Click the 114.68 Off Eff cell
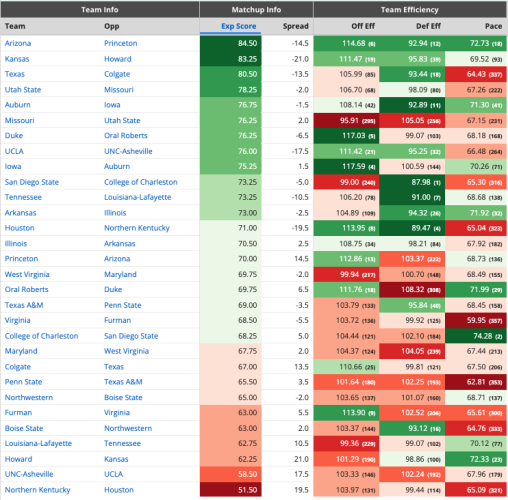 point(346,43)
